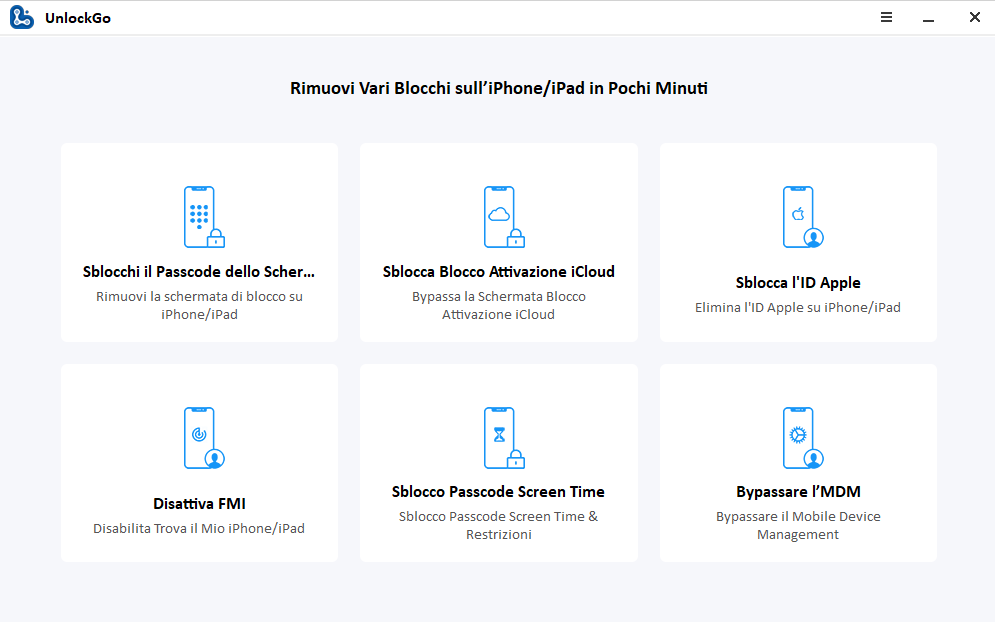
Task: Click the hourglass Screen Time phone icon
Action: click(504, 438)
